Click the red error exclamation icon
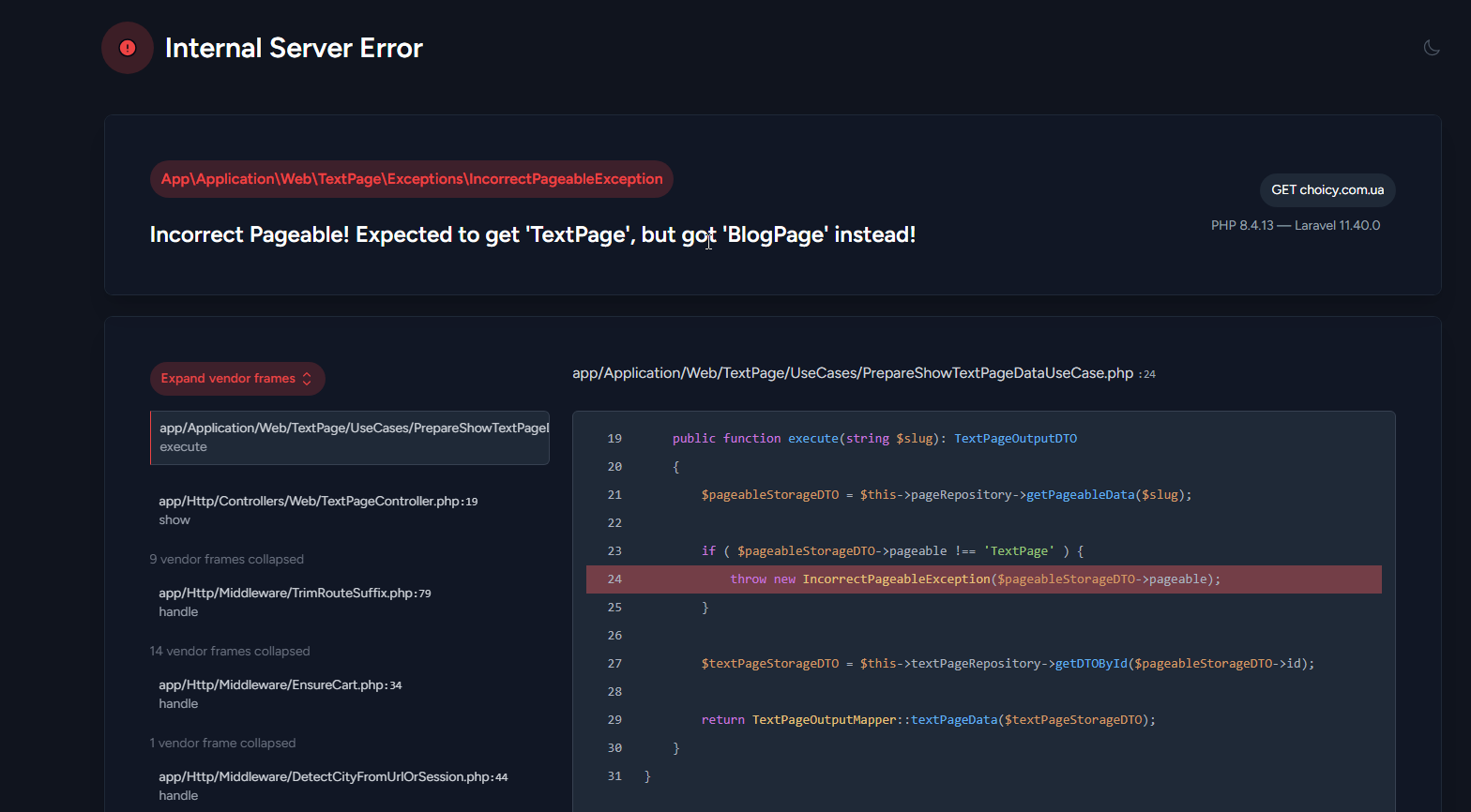 coord(128,48)
